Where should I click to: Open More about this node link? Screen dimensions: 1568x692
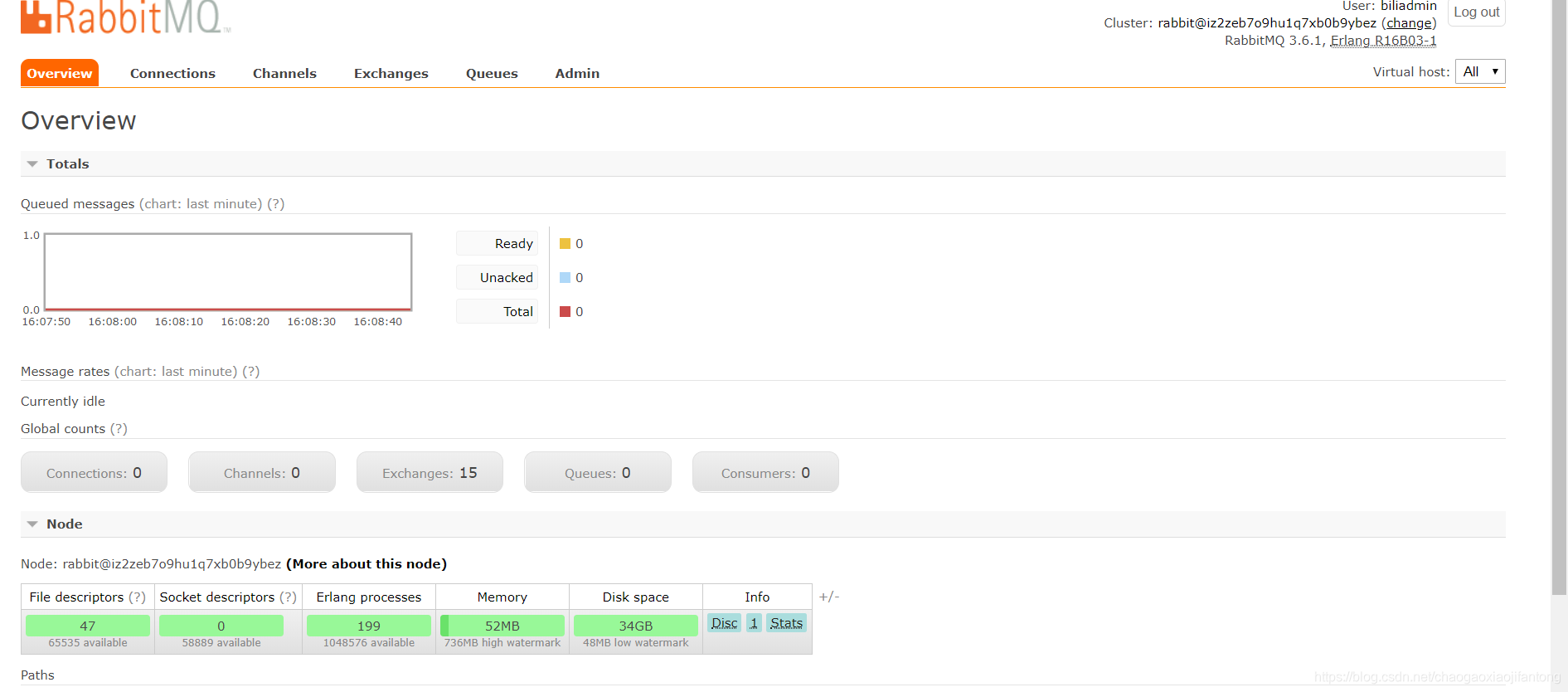[x=367, y=564]
